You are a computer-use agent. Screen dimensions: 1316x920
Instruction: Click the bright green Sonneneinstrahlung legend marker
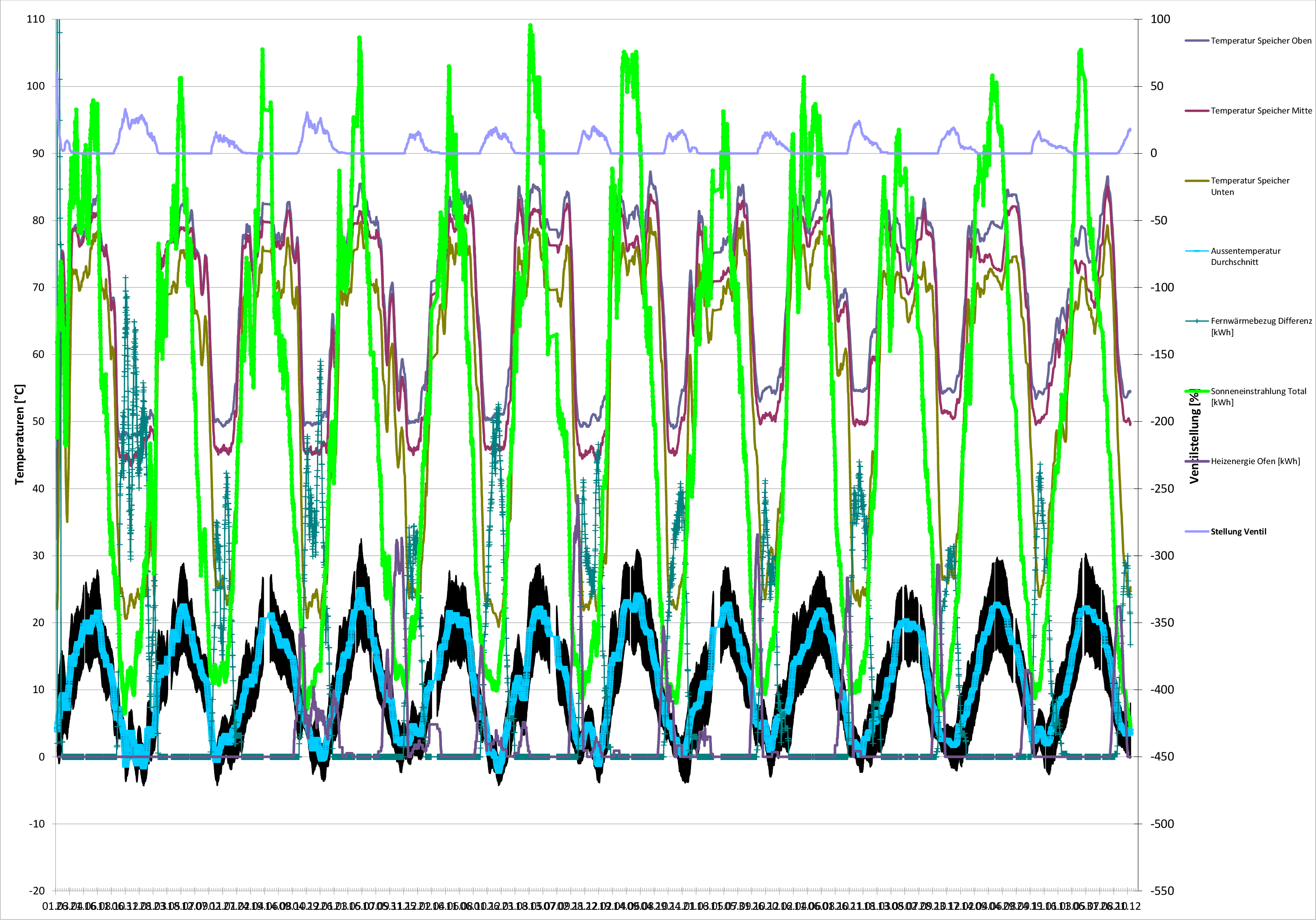coord(1197,391)
